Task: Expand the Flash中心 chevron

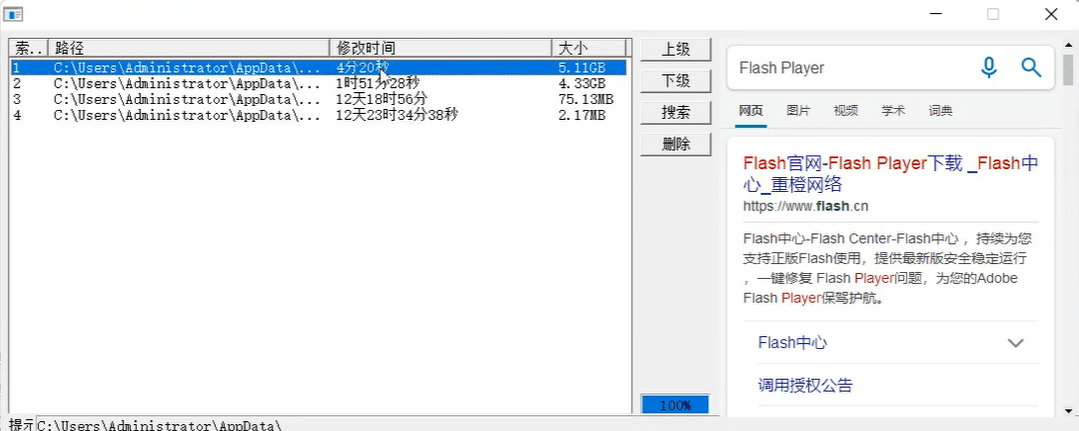Action: 1016,343
